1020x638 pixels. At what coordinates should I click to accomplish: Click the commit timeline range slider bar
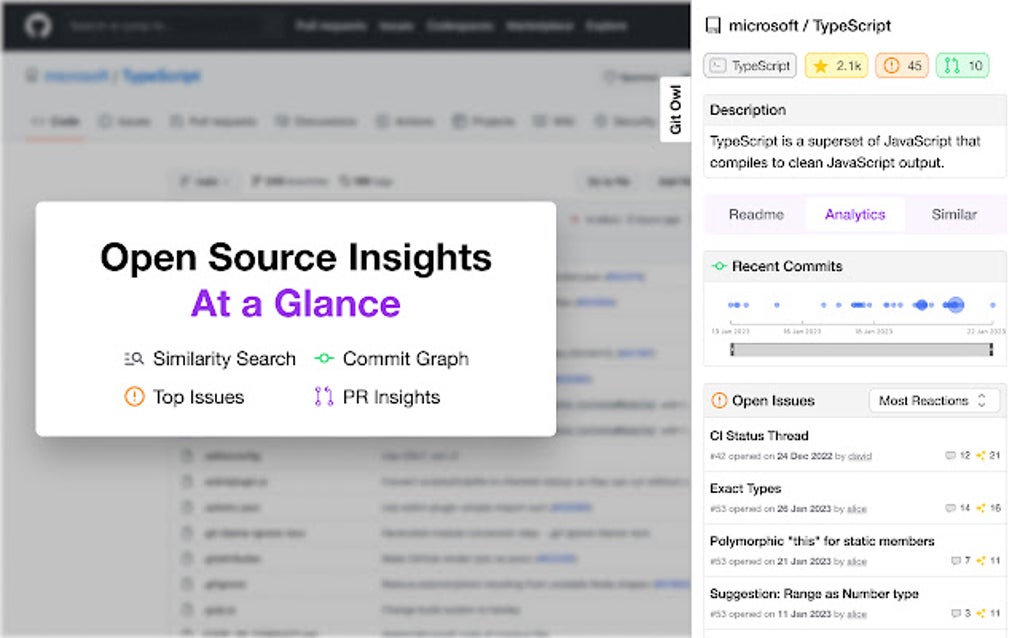[x=860, y=349]
